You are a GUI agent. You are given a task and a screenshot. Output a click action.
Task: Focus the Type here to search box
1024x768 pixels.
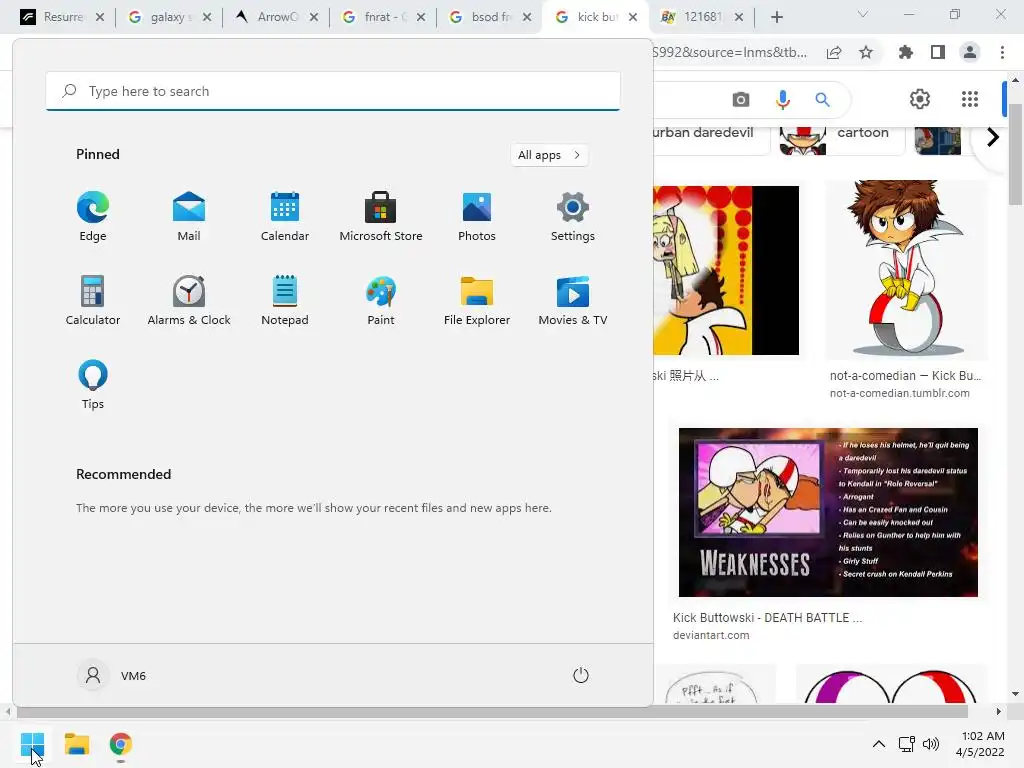pyautogui.click(x=333, y=91)
